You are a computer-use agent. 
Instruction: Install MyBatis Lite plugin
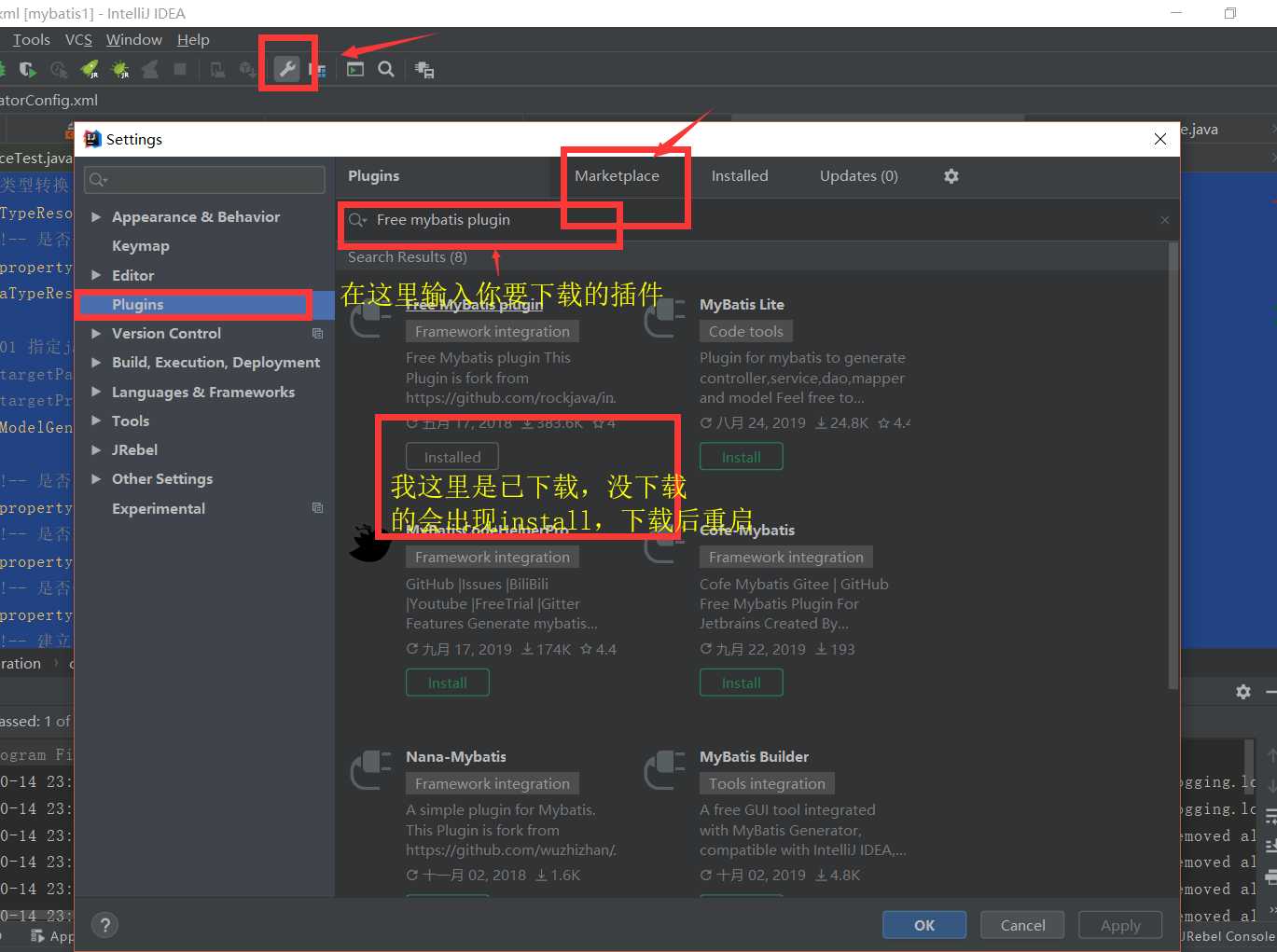[x=742, y=457]
